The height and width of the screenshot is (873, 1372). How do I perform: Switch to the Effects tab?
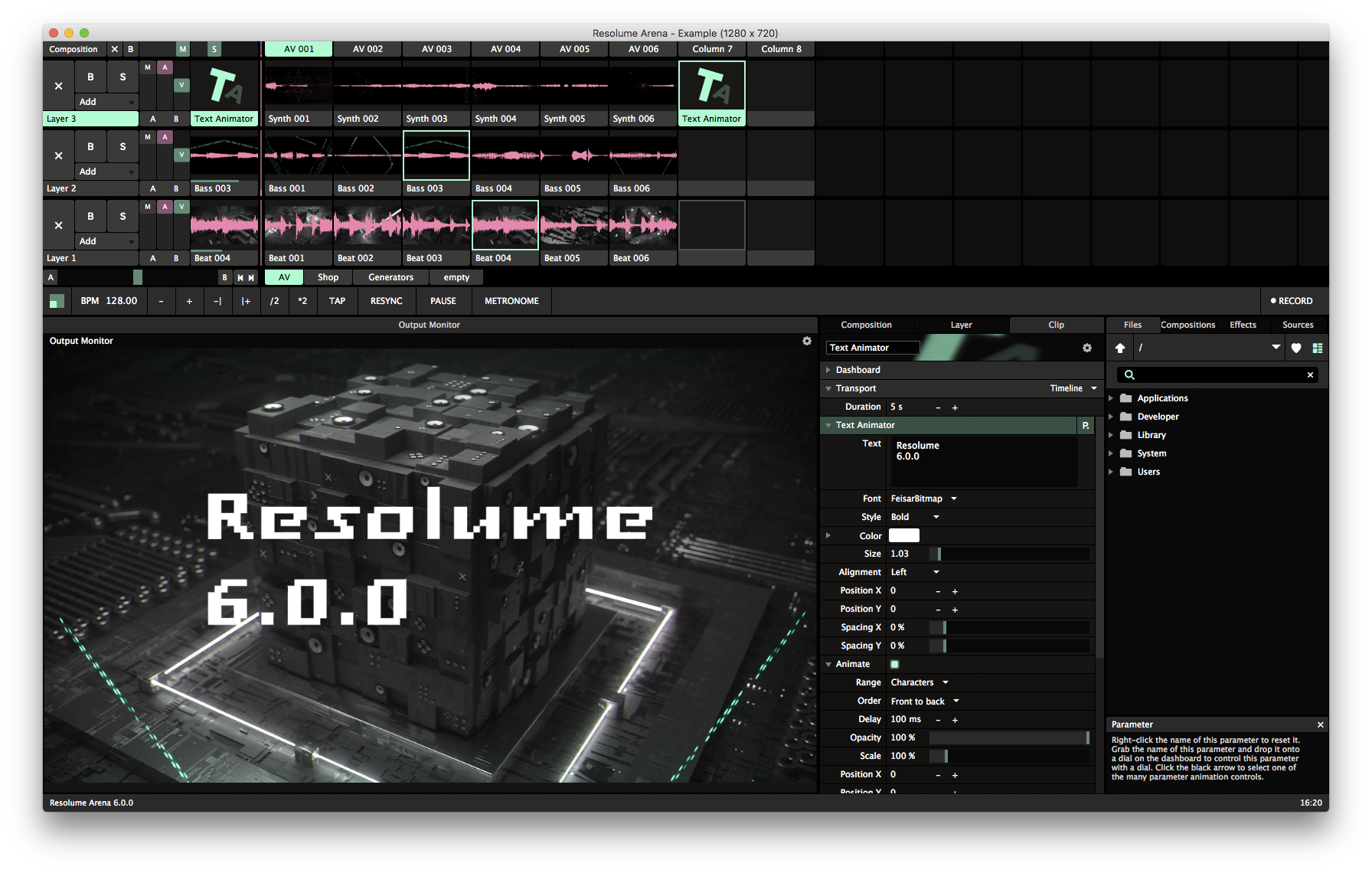tap(1242, 325)
